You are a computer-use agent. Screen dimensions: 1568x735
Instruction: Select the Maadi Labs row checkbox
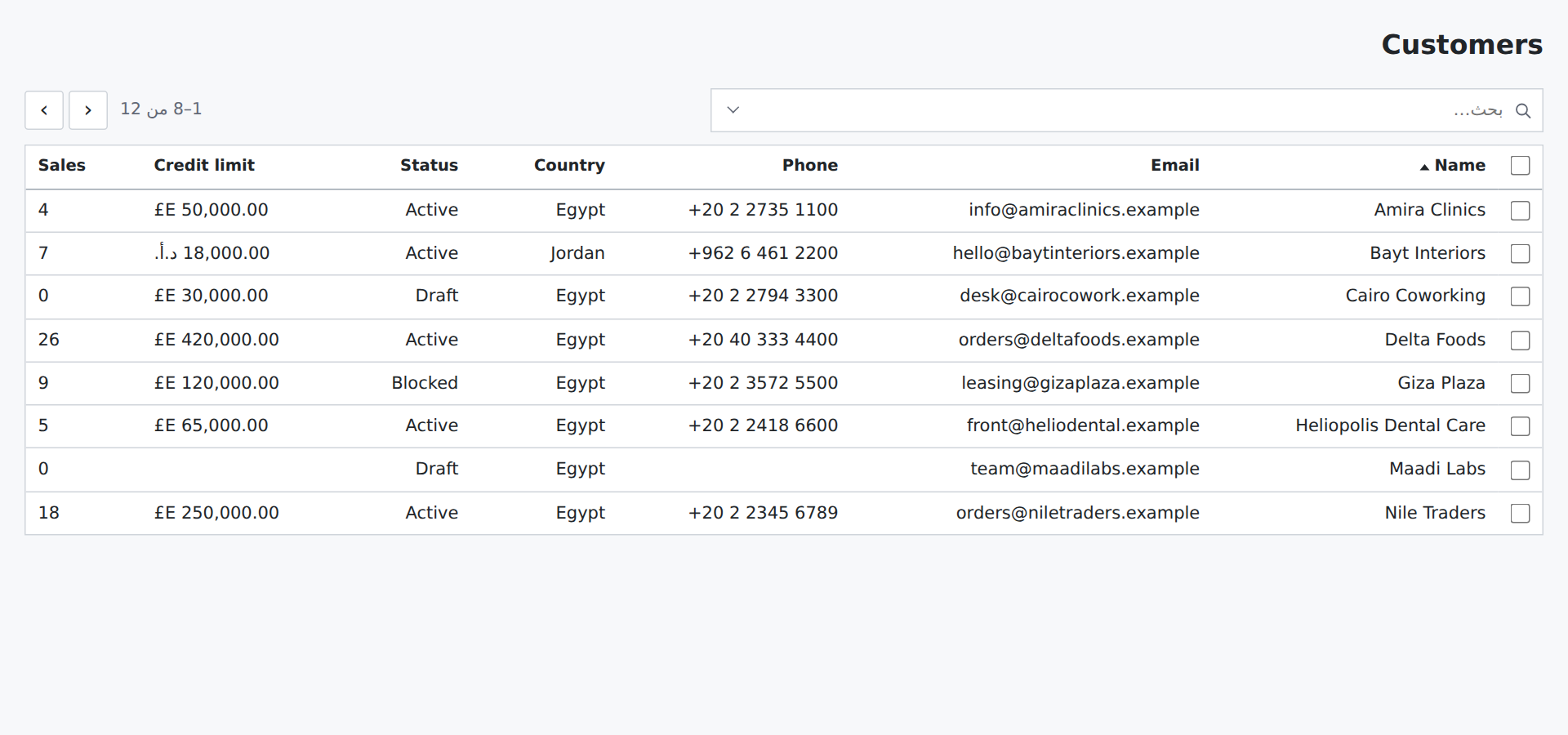[x=1521, y=470]
